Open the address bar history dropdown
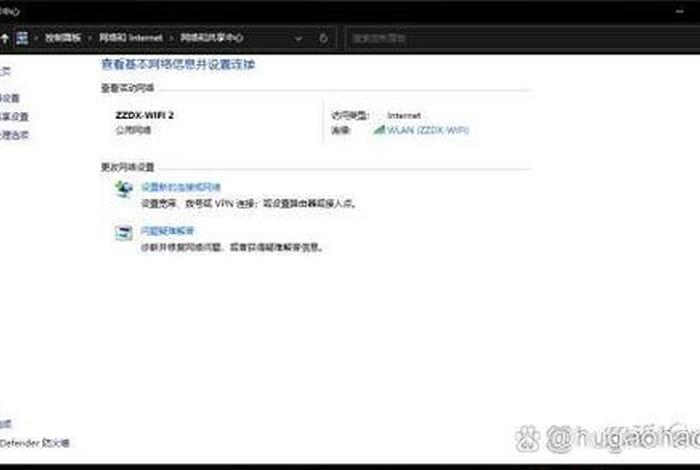 pyautogui.click(x=298, y=38)
